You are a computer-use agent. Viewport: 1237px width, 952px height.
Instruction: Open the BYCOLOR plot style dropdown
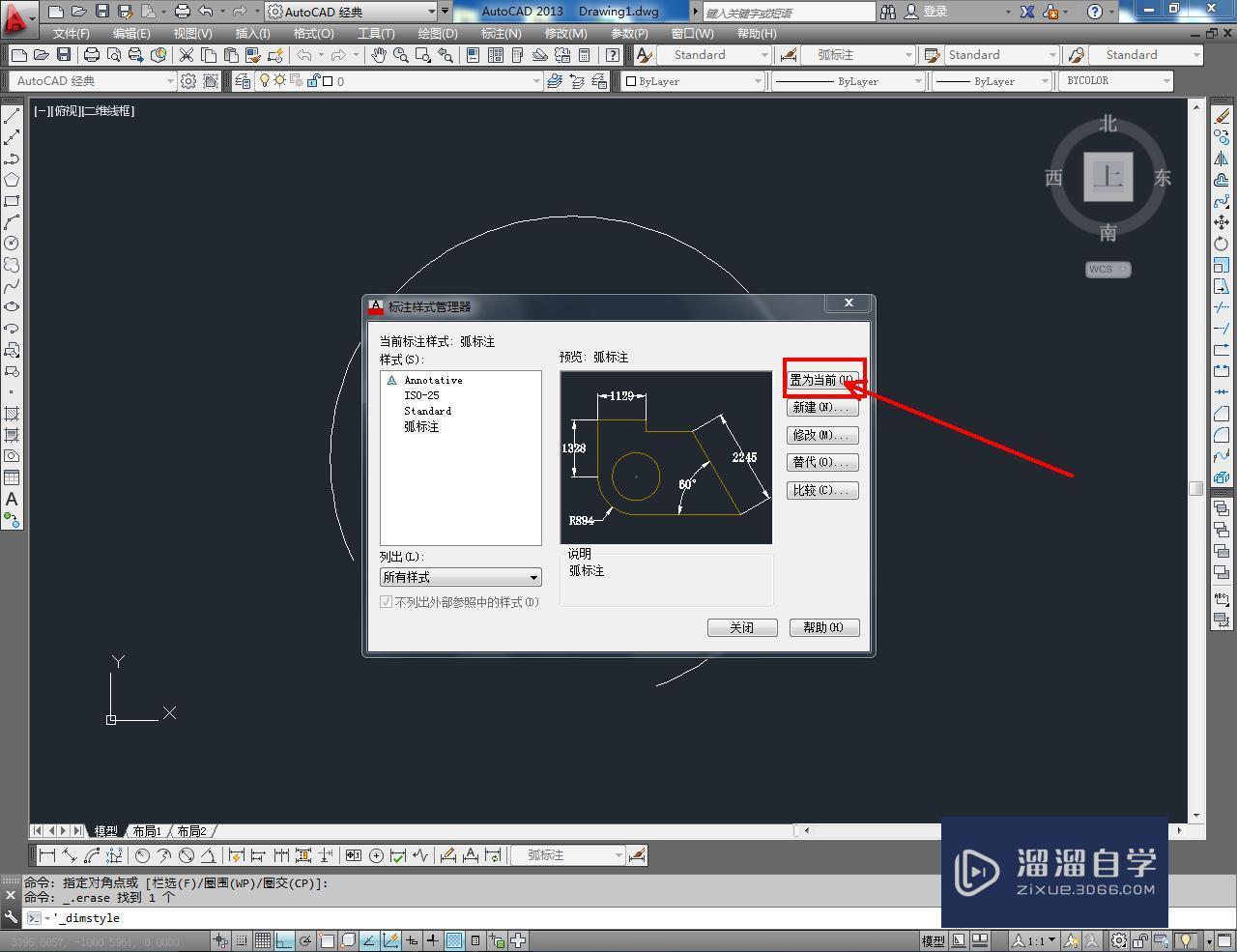(1116, 81)
